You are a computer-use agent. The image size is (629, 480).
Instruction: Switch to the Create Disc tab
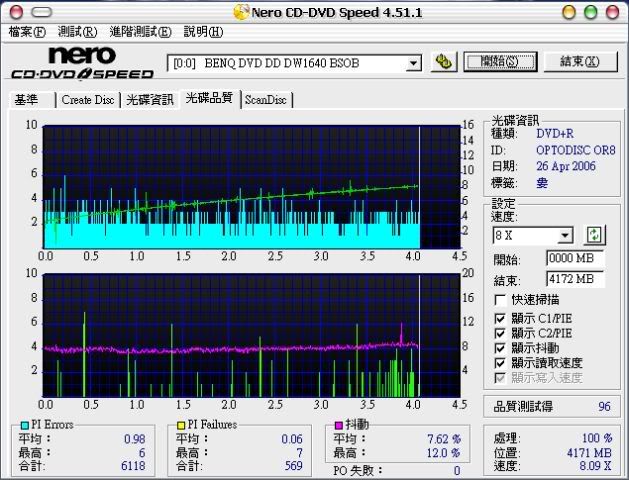pos(88,99)
